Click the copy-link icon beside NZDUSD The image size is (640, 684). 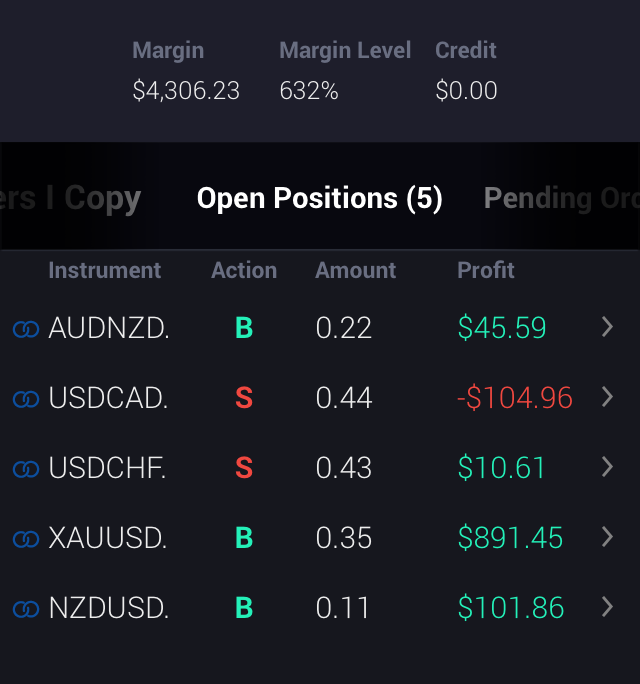[x=25, y=609]
